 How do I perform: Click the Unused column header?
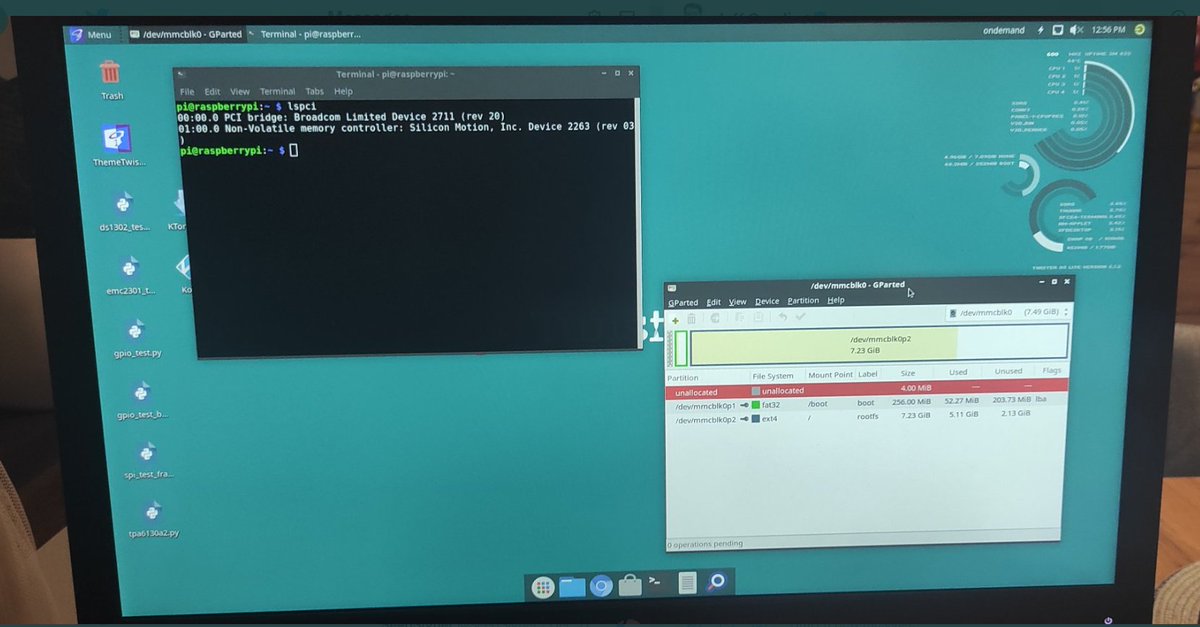1009,371
